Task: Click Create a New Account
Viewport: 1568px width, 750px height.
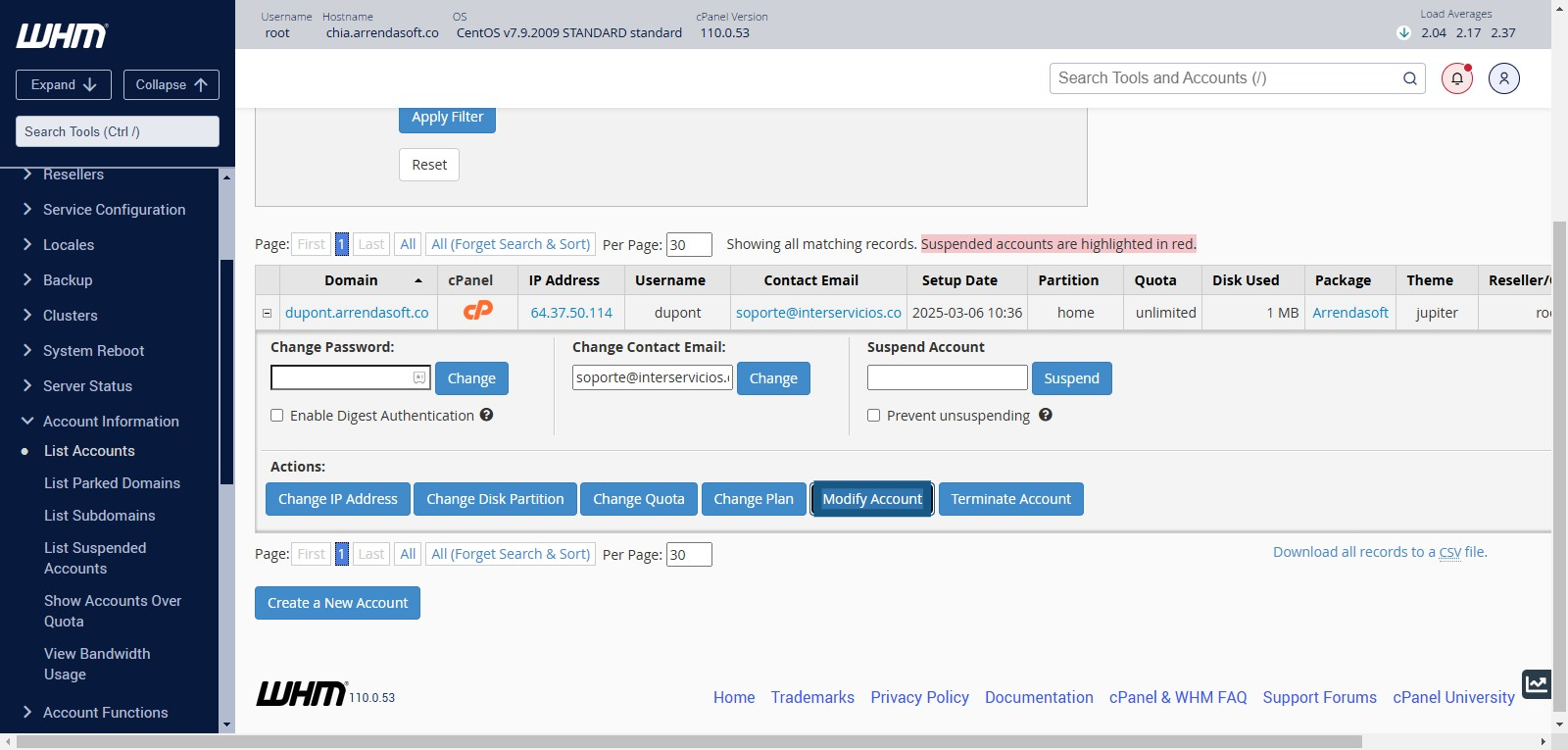Action: [337, 603]
